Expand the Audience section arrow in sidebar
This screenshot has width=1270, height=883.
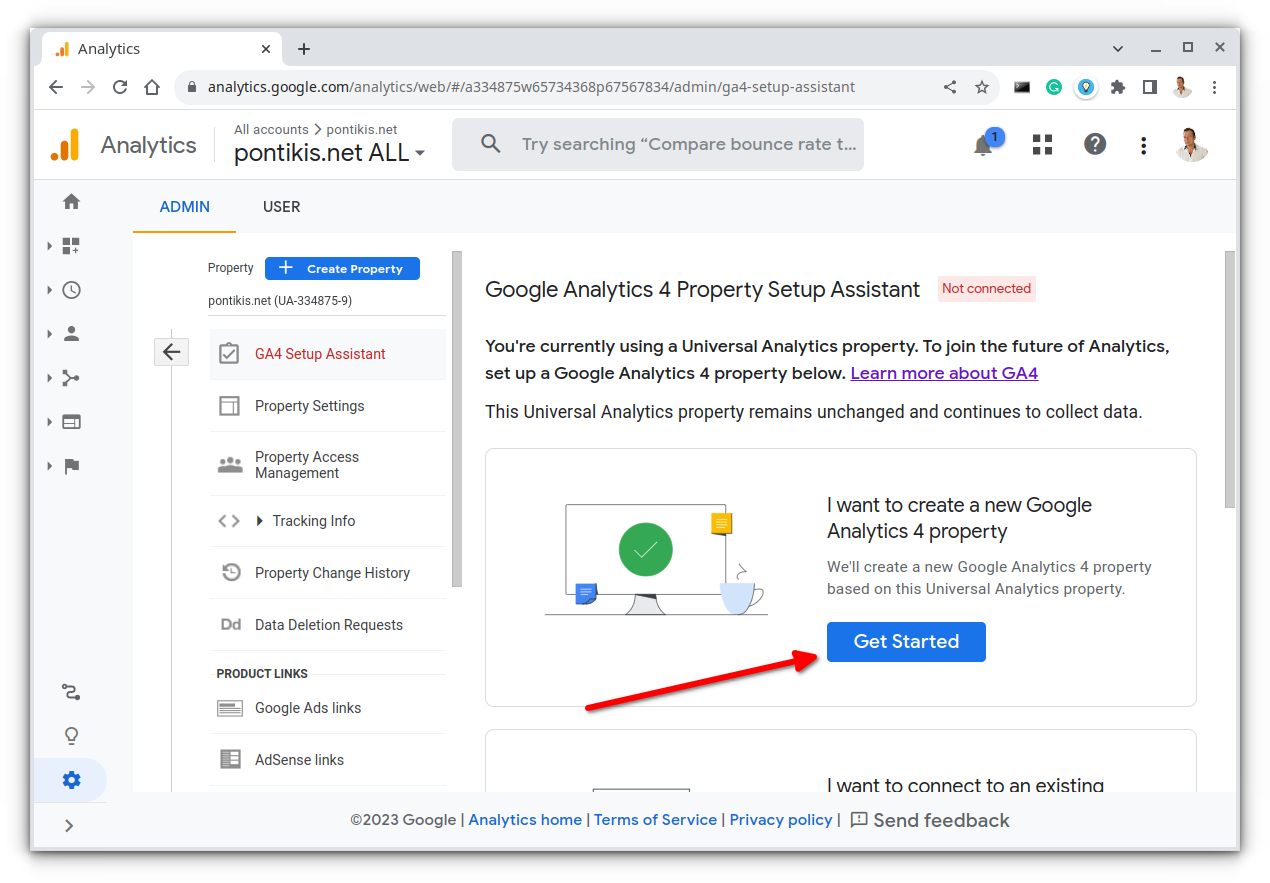point(49,334)
